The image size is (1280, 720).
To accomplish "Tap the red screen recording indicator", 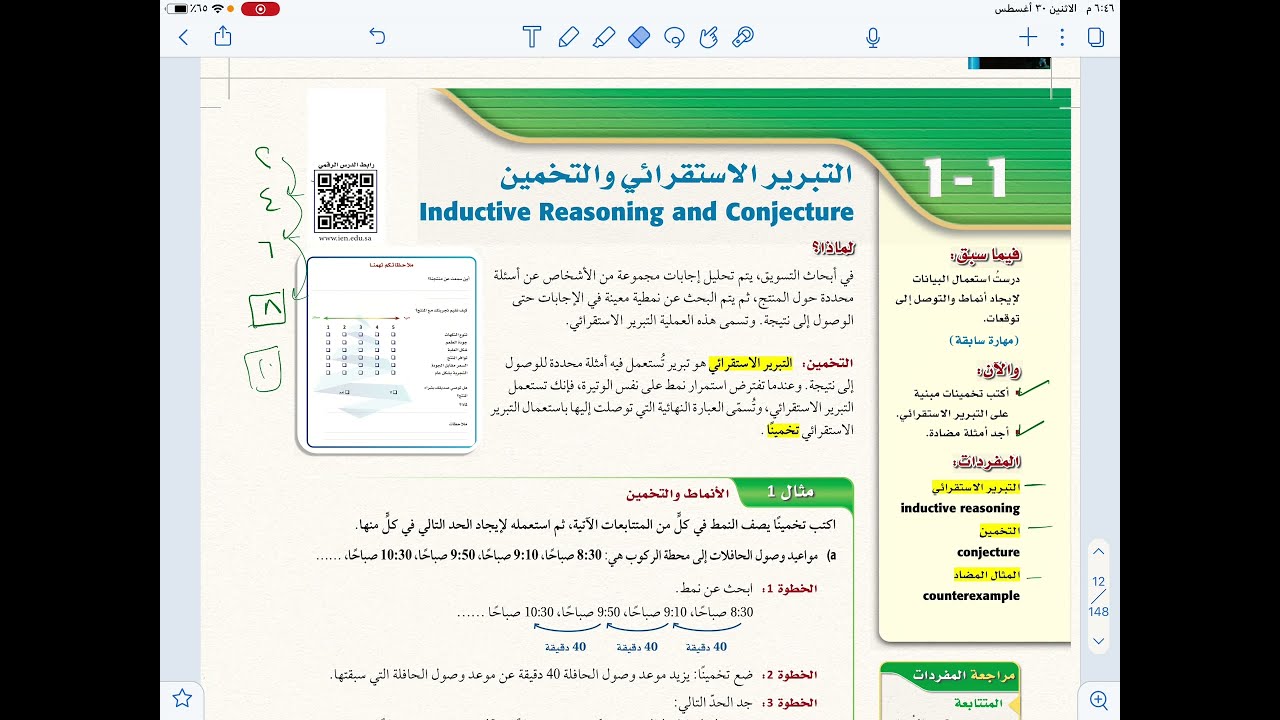I will [260, 8].
